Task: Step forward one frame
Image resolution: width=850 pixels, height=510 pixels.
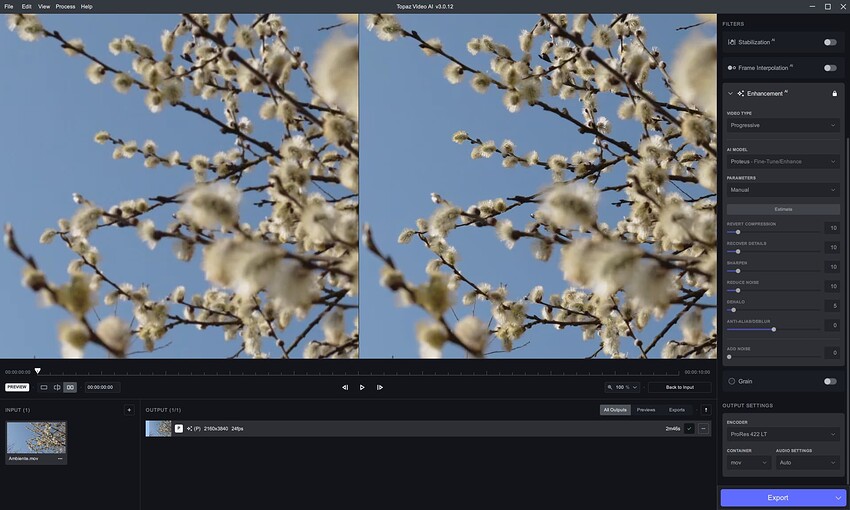Action: [379, 388]
